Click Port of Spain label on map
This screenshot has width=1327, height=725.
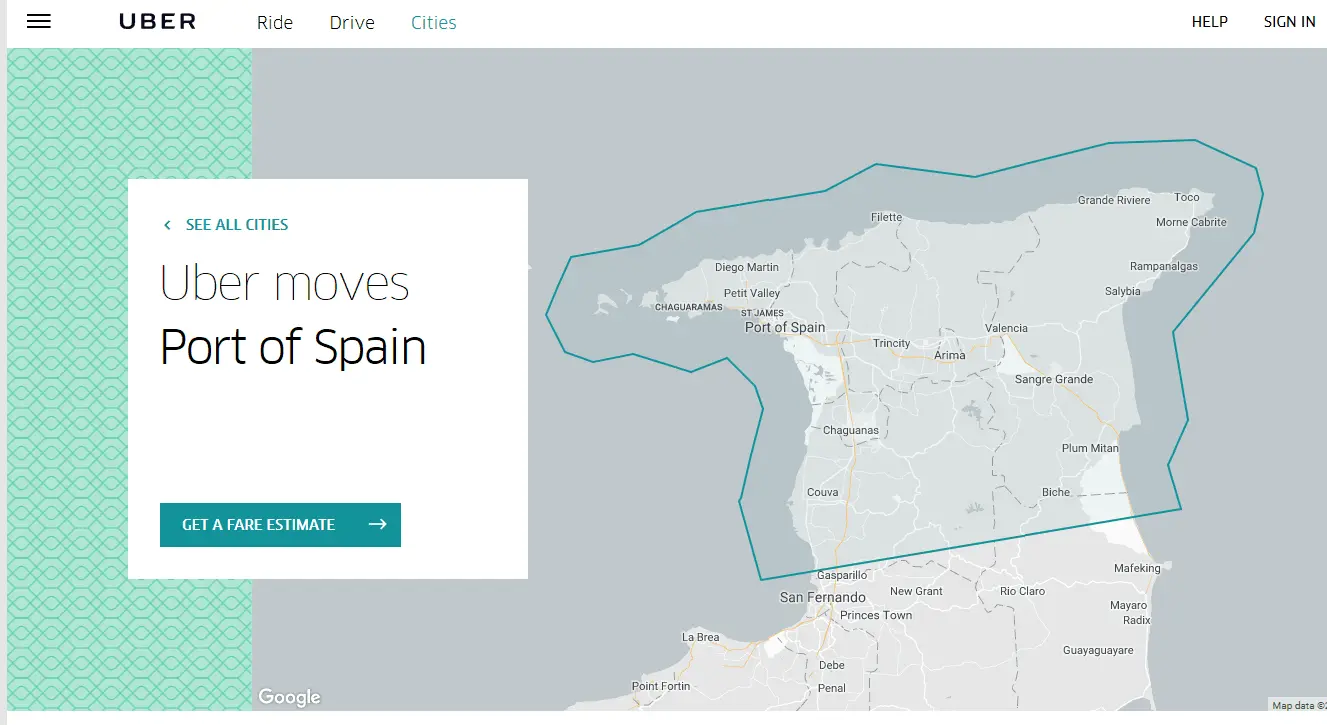click(x=785, y=327)
